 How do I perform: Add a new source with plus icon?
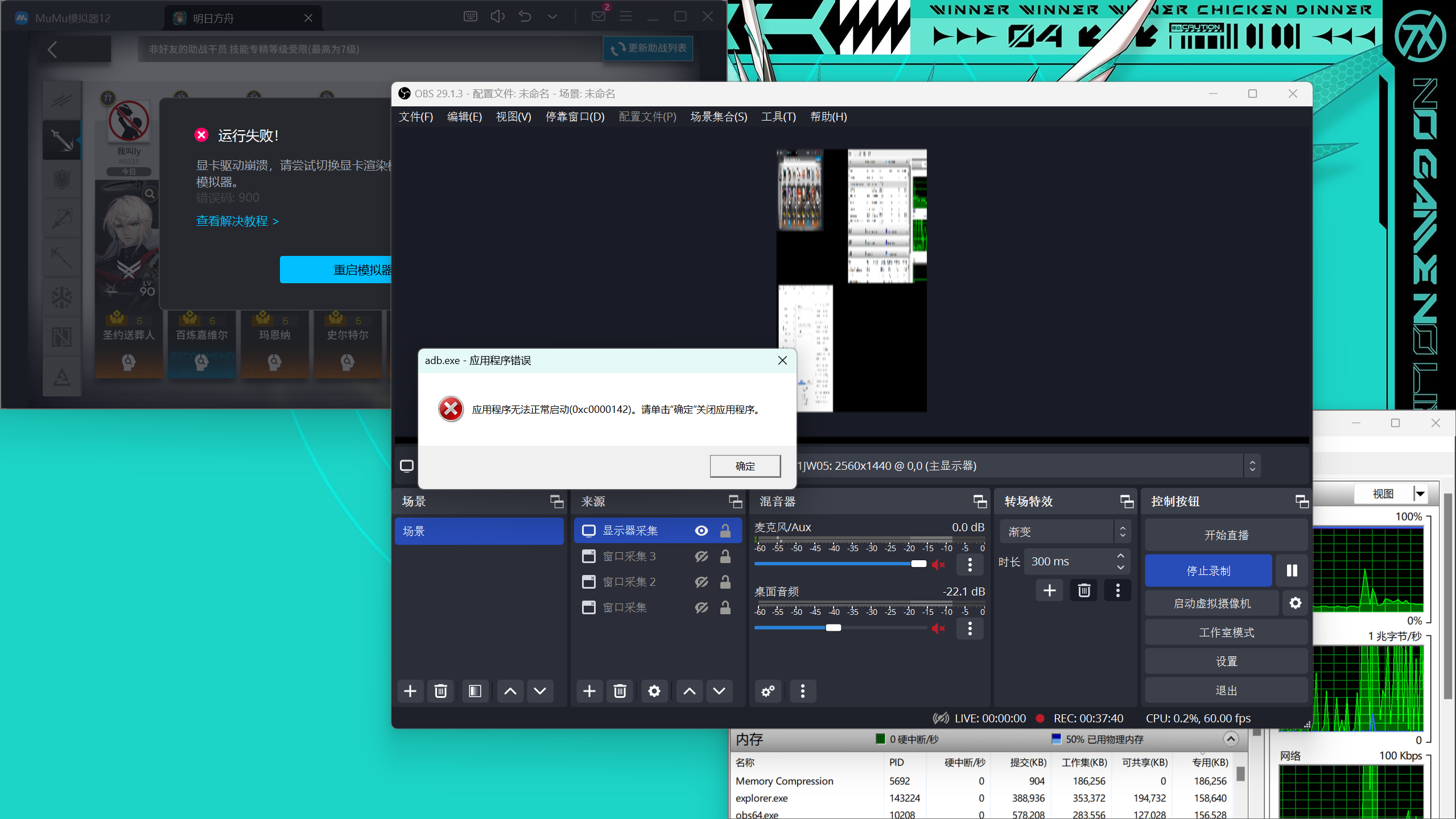coord(589,691)
